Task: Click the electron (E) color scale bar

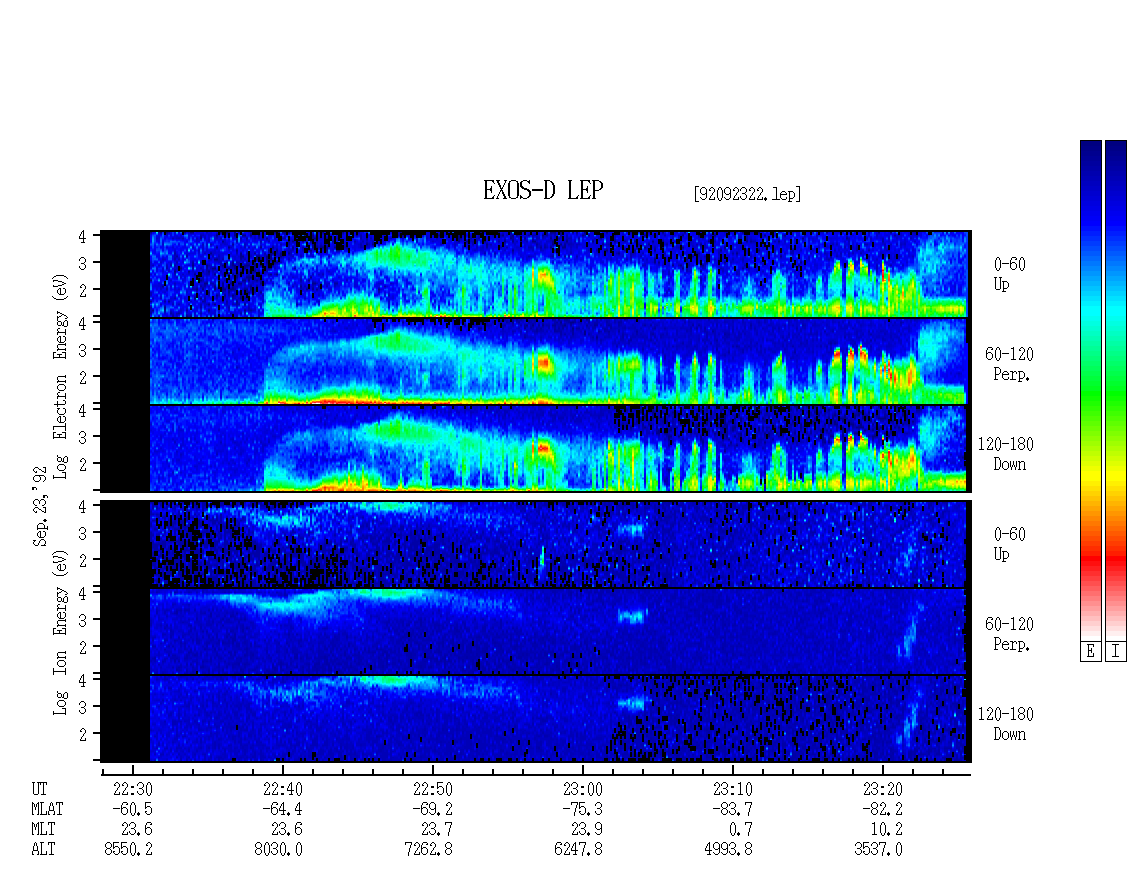Action: [x=1090, y=390]
